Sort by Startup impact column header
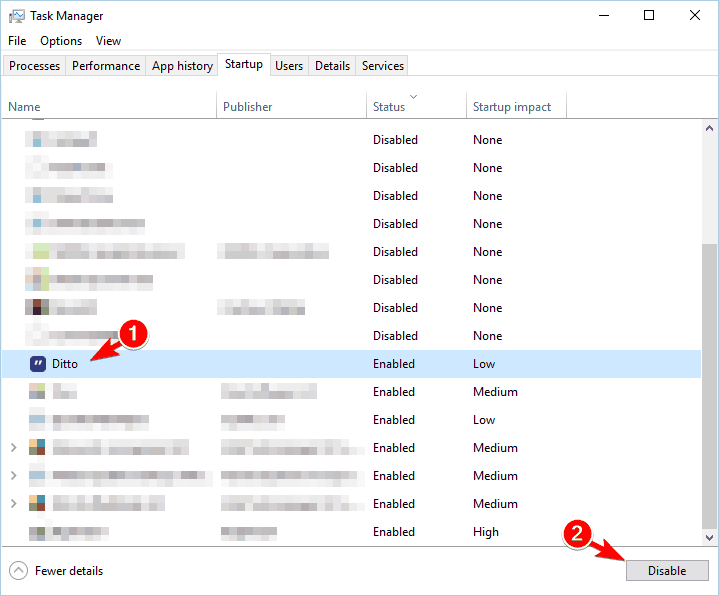Image resolution: width=719 pixels, height=596 pixels. point(512,107)
